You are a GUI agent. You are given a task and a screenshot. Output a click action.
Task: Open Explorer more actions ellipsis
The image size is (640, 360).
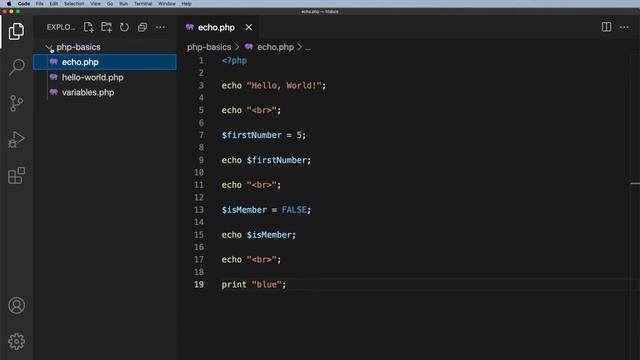pyautogui.click(x=160, y=27)
